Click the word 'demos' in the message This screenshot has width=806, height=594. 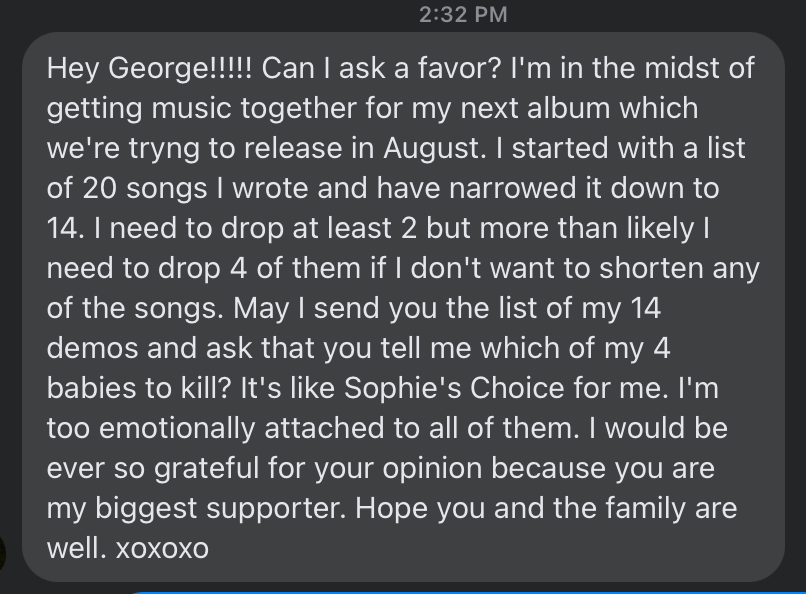(x=93, y=348)
